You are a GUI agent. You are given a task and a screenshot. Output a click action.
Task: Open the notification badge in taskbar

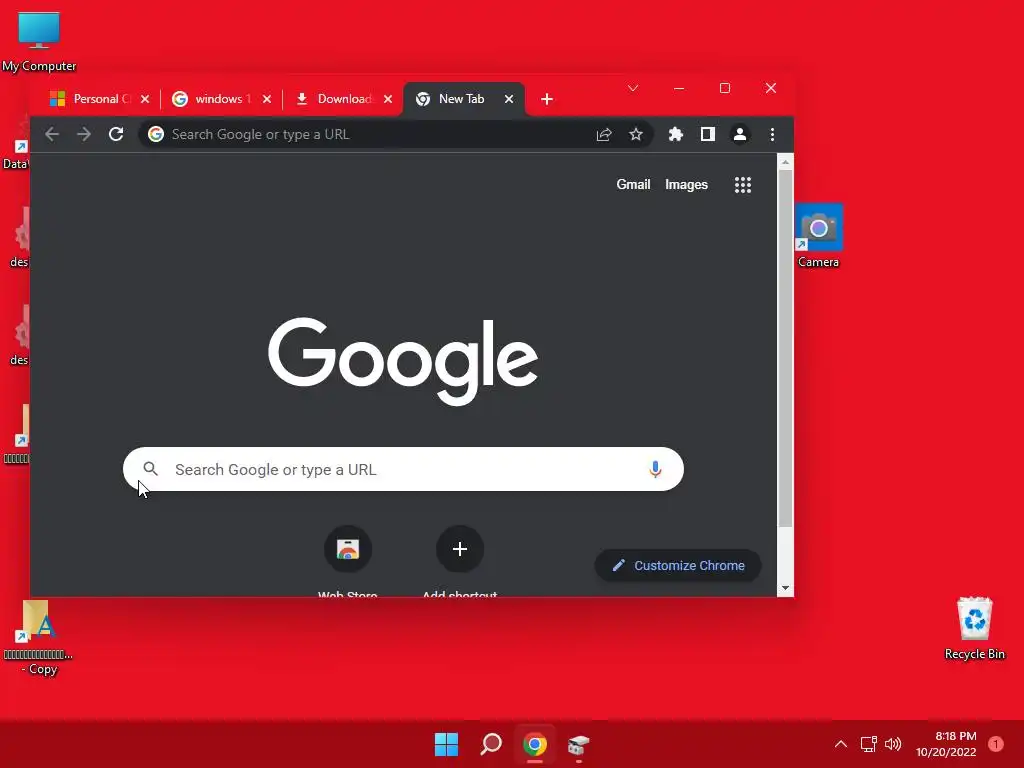(996, 744)
